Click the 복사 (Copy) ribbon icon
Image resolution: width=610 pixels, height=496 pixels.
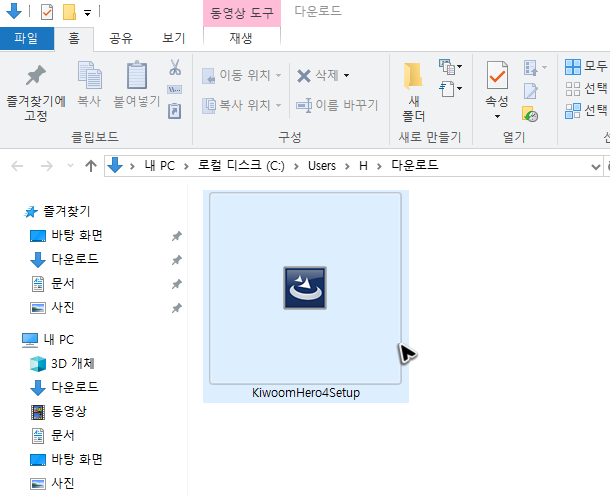point(89,75)
